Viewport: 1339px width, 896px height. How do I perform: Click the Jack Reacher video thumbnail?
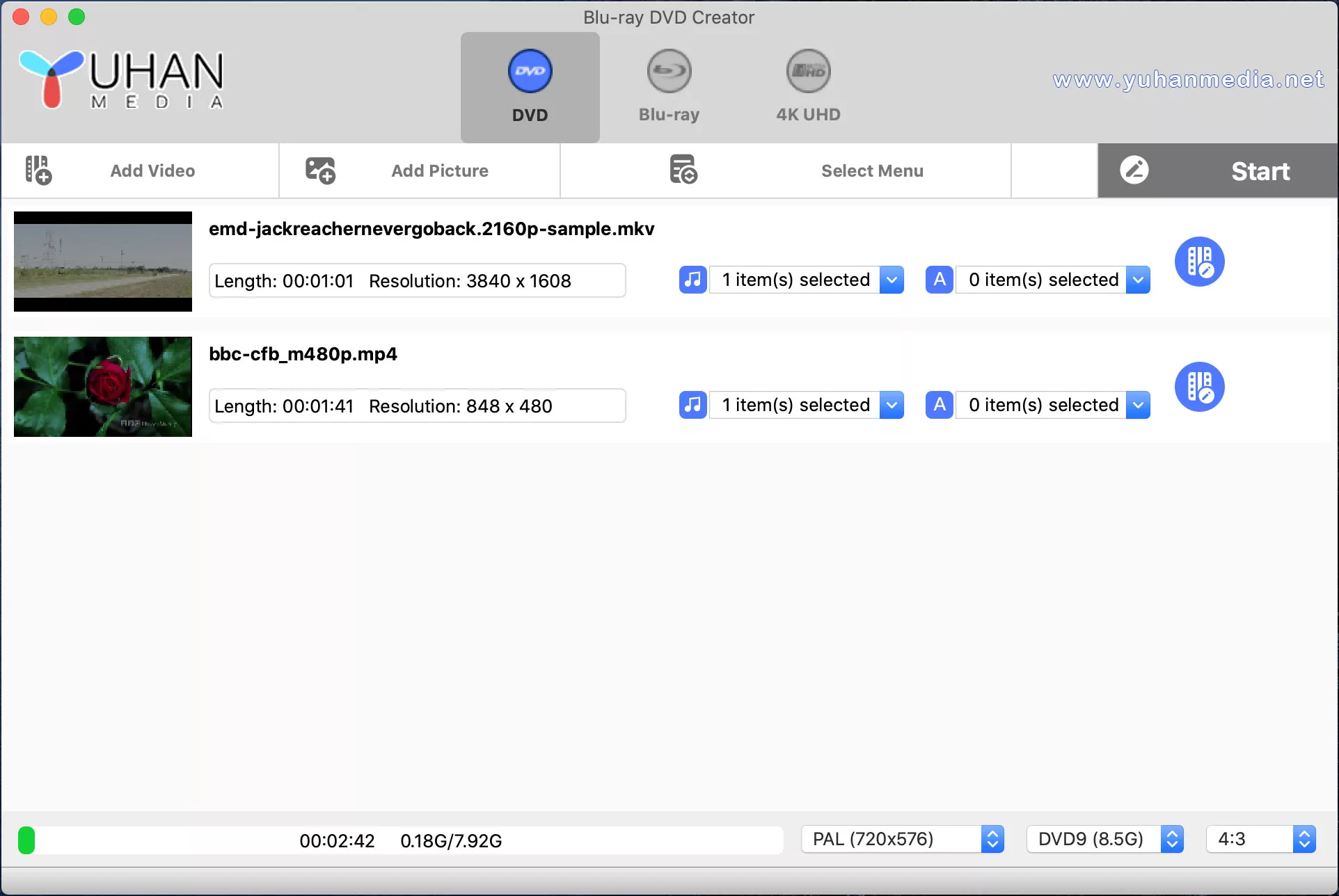point(103,261)
